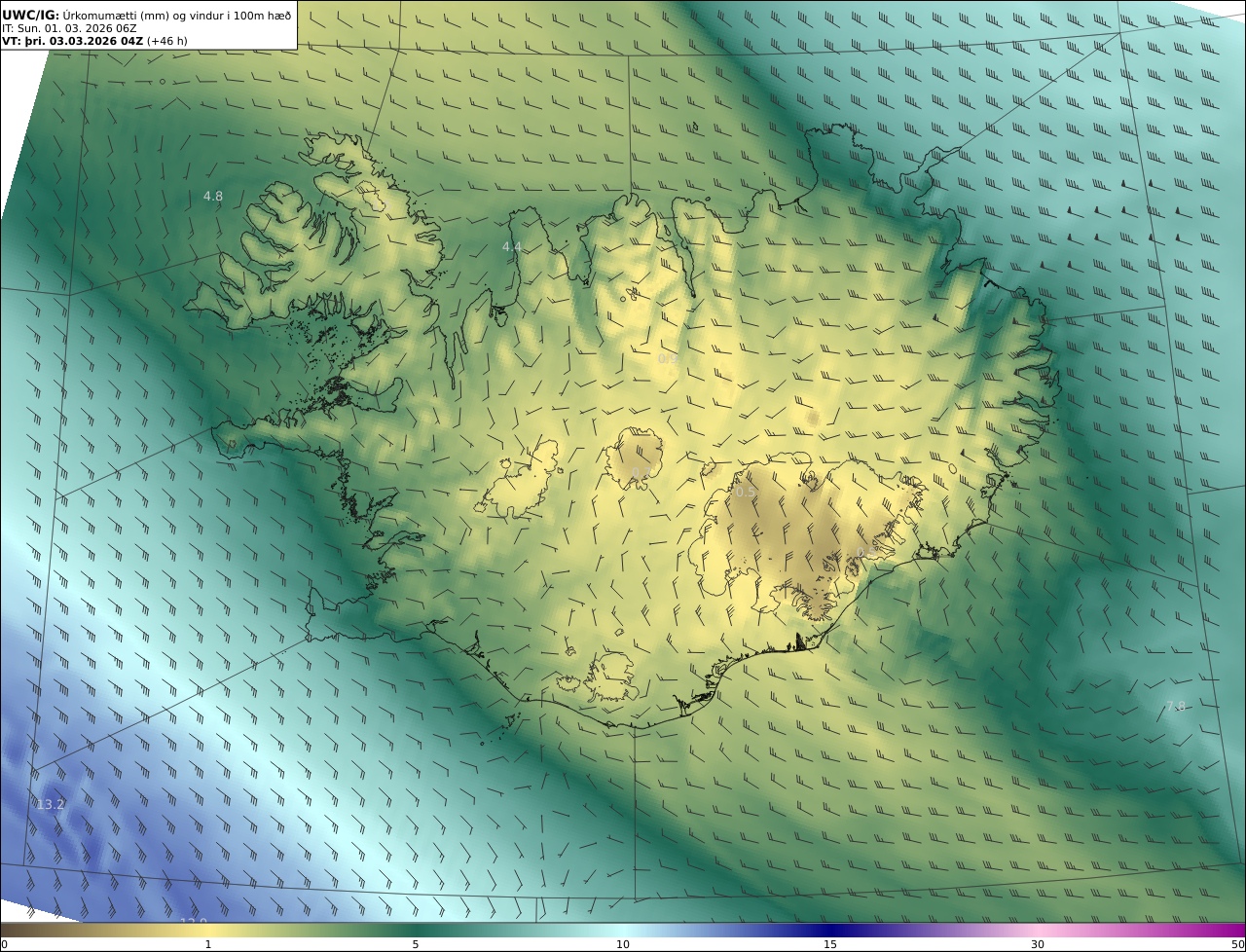Click the 'IT: Sun. 01. 03. 2026 06Z' line
Viewport: 1246px width, 952px height.
coord(69,28)
